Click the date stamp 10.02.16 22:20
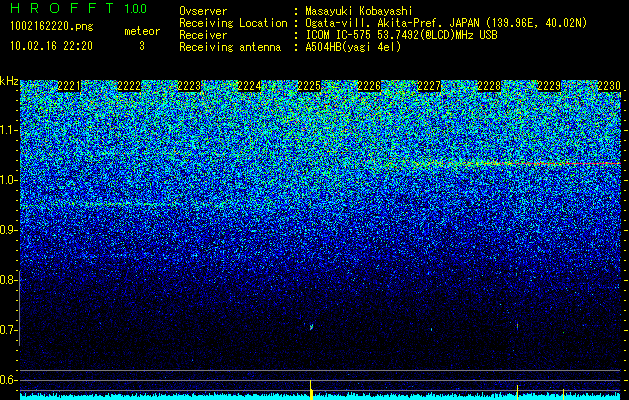 [x=51, y=46]
